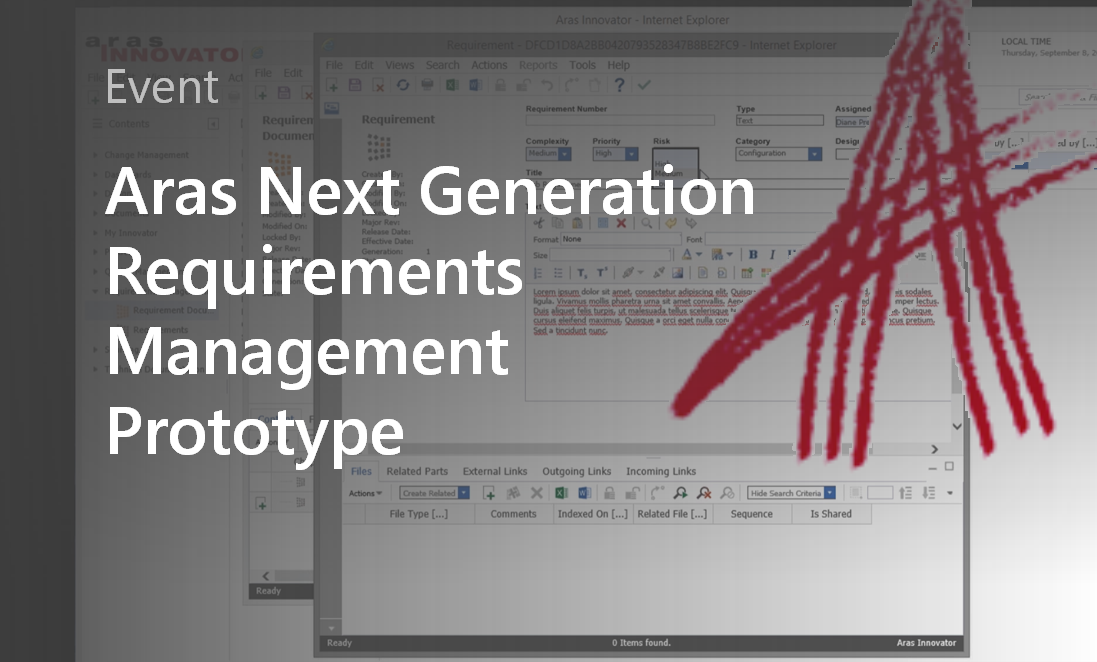Expand the Create Related dropdown
The height and width of the screenshot is (662, 1097).
pos(463,492)
